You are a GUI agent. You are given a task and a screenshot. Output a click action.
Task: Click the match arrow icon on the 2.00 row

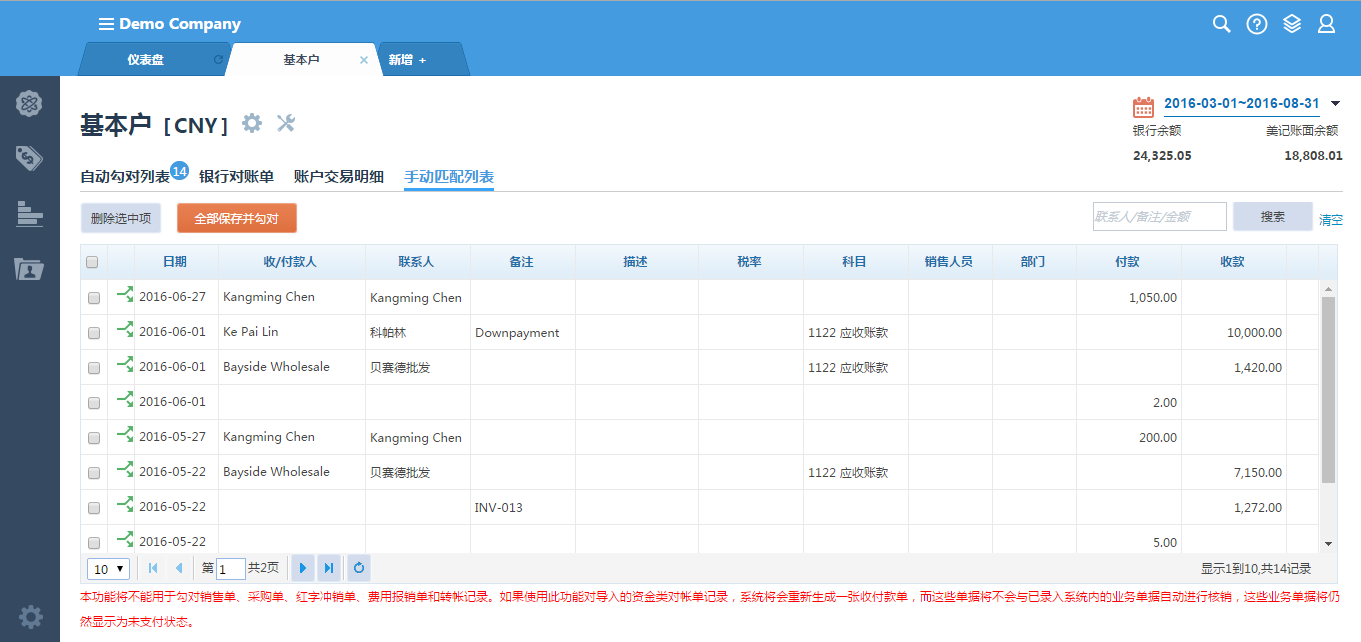125,400
